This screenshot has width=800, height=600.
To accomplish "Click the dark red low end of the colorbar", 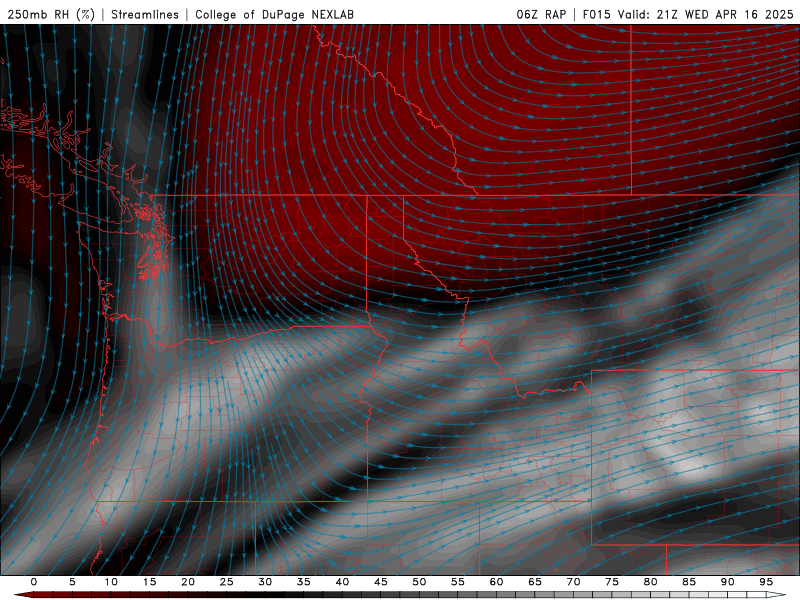I will click(x=23, y=595).
